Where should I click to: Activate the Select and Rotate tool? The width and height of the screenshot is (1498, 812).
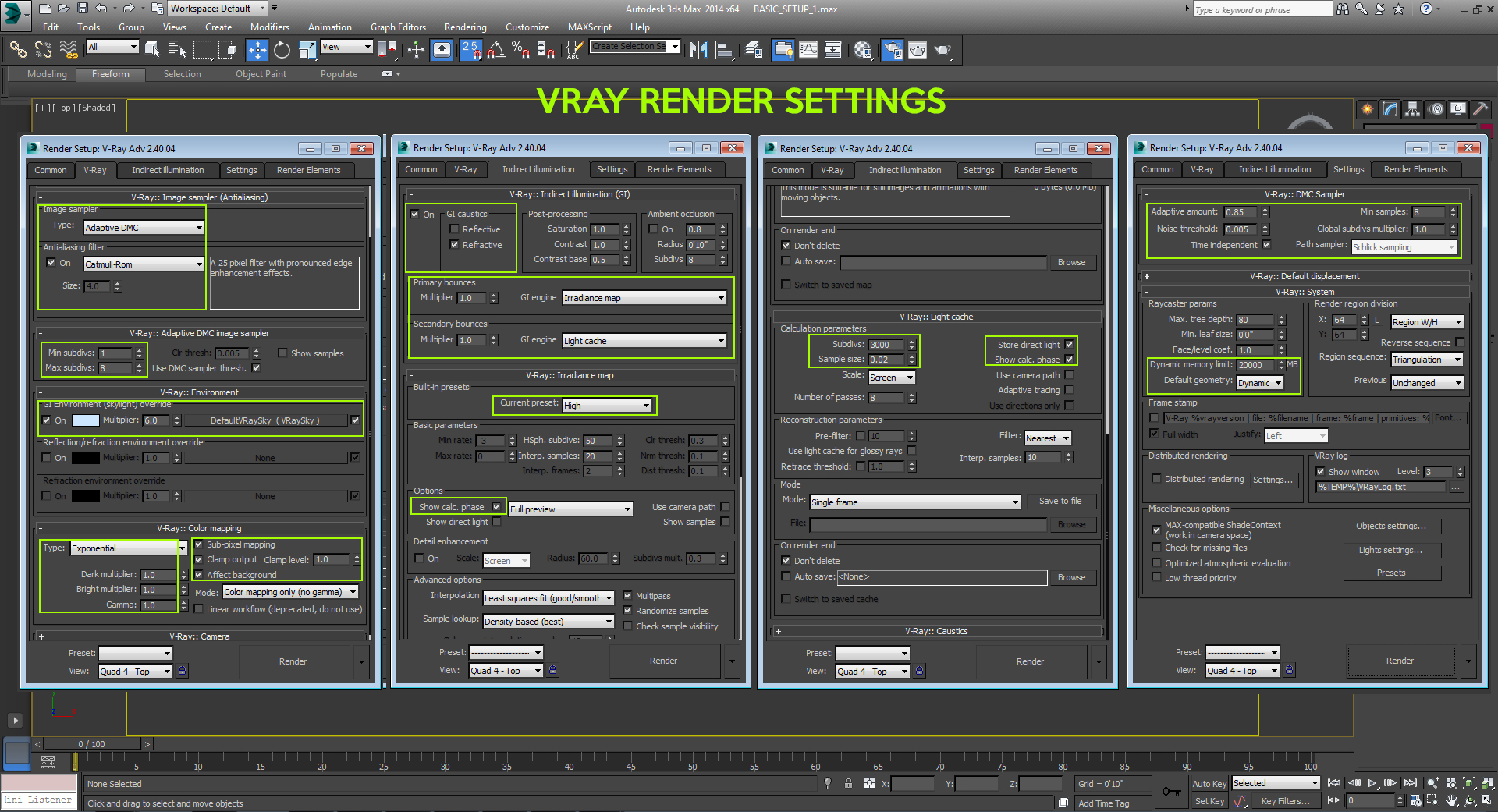(282, 50)
